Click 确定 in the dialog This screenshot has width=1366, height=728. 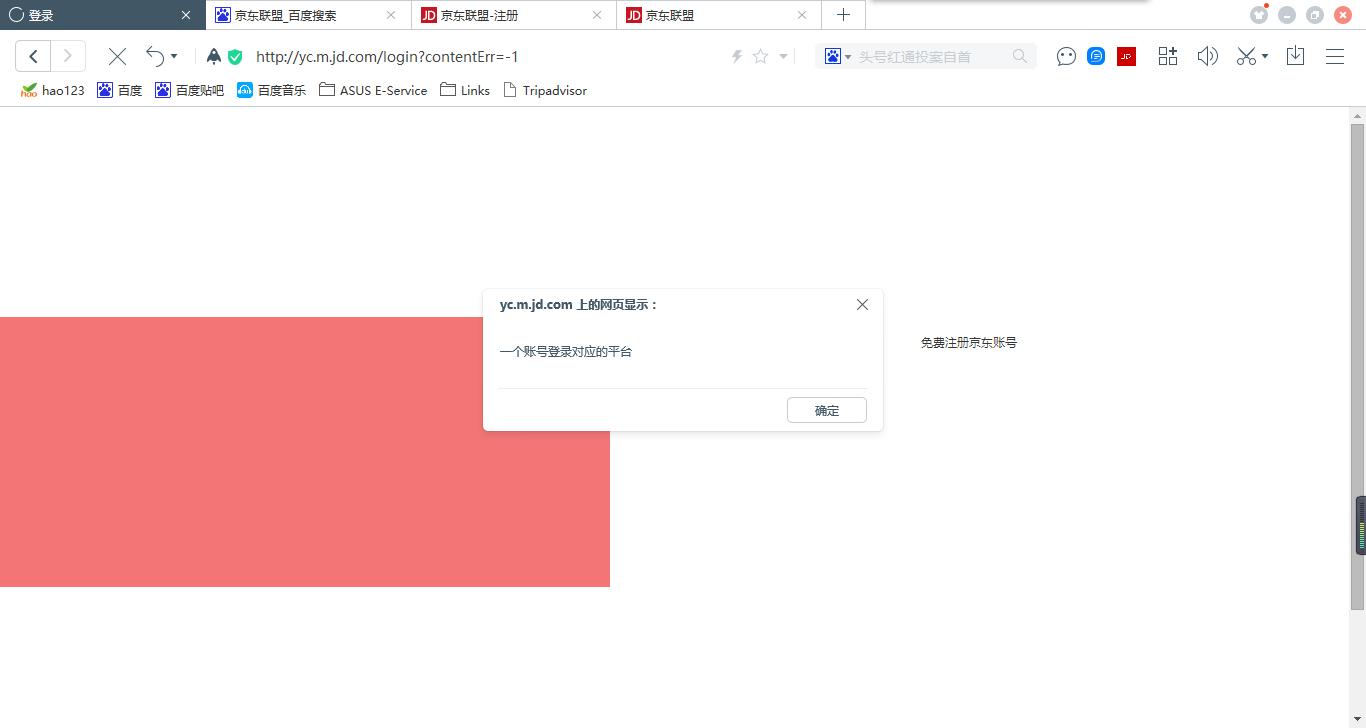tap(826, 410)
